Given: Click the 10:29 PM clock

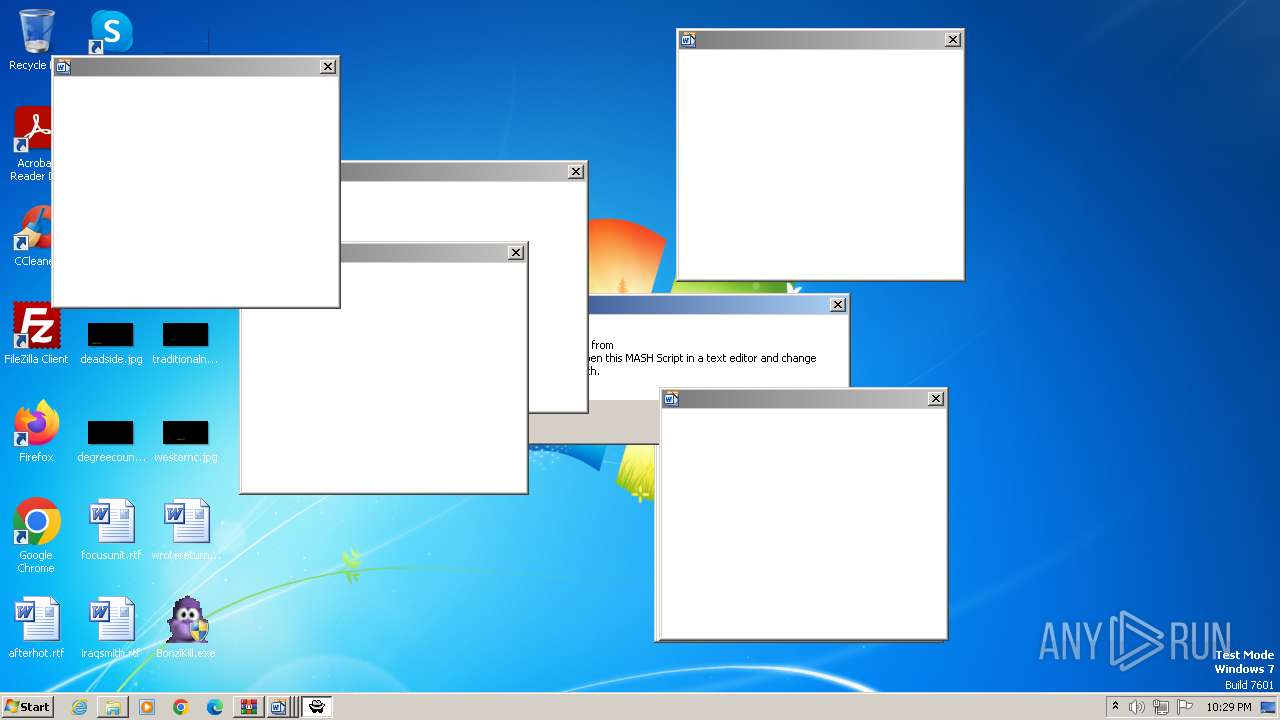Looking at the screenshot, I should [x=1229, y=707].
